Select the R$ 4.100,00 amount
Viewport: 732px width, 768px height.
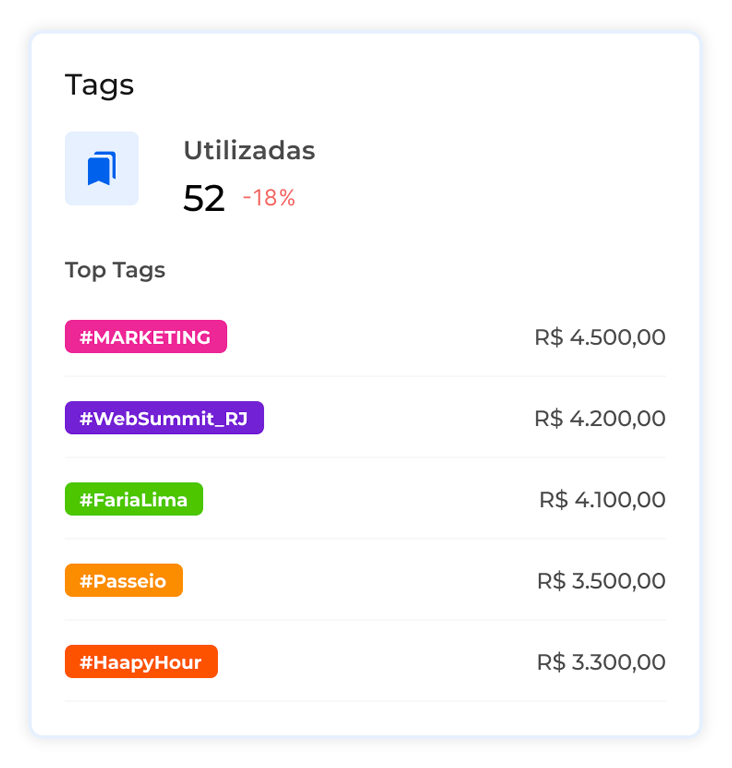point(602,499)
